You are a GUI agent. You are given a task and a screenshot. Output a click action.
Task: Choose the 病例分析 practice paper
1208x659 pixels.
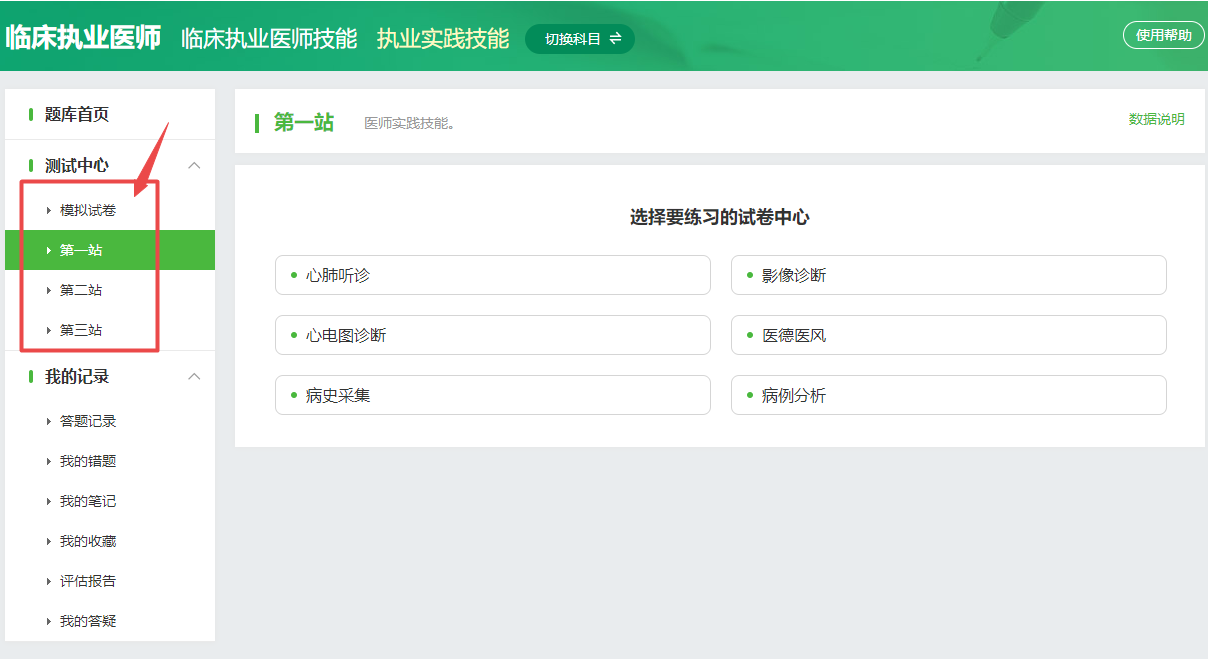[948, 395]
